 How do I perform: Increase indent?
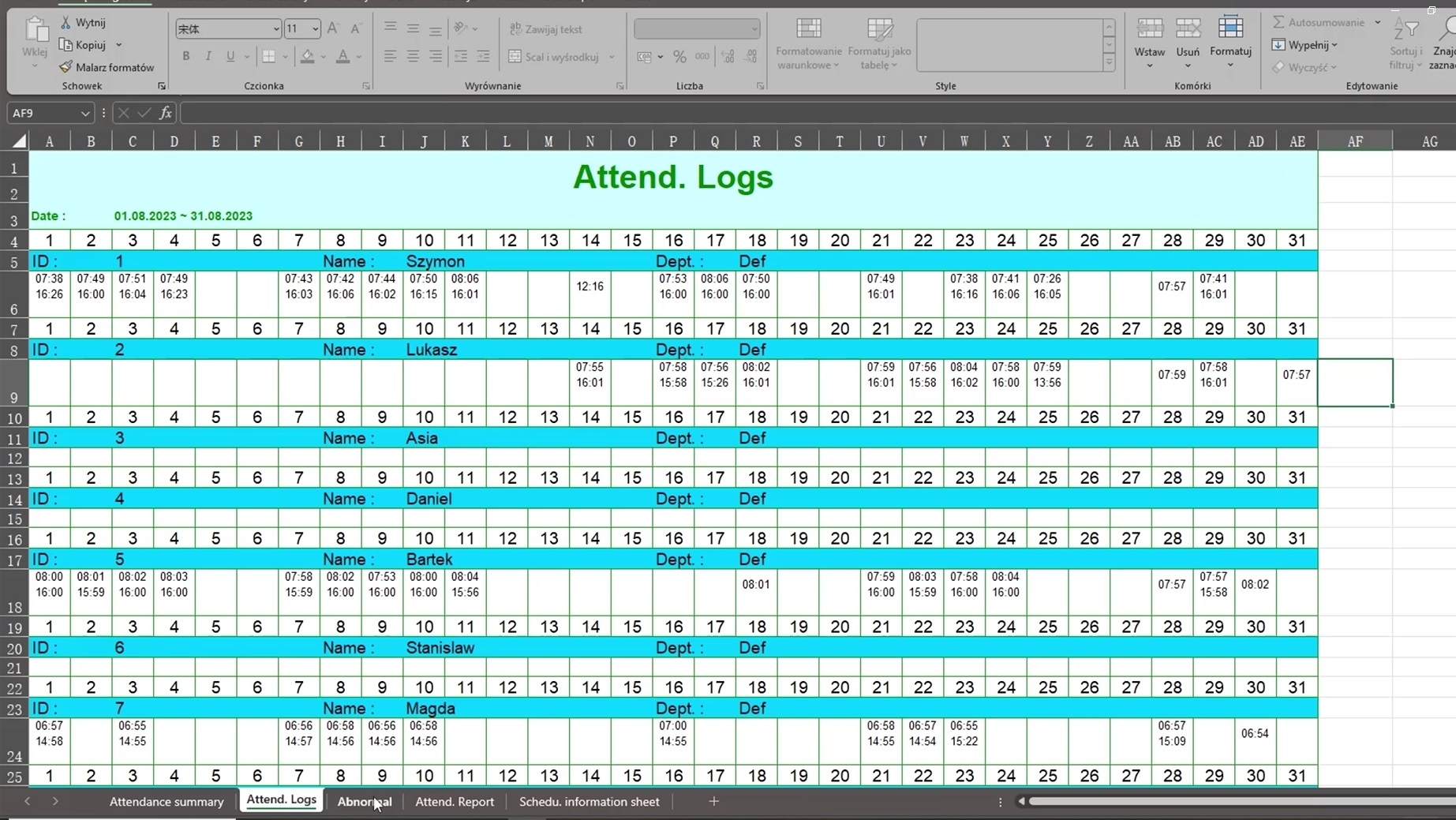click(x=483, y=56)
